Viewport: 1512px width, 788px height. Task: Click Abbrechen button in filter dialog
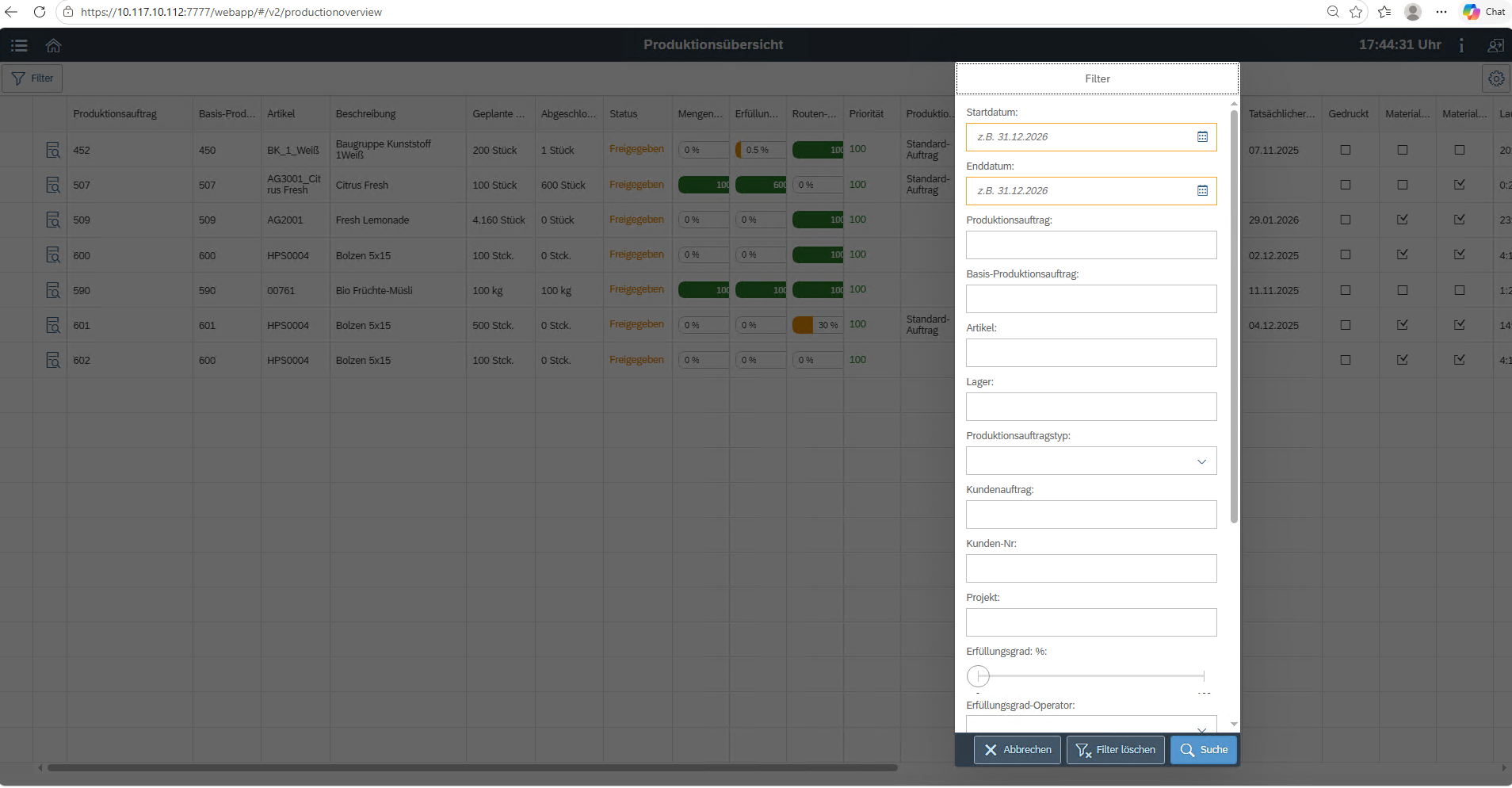click(1018, 750)
